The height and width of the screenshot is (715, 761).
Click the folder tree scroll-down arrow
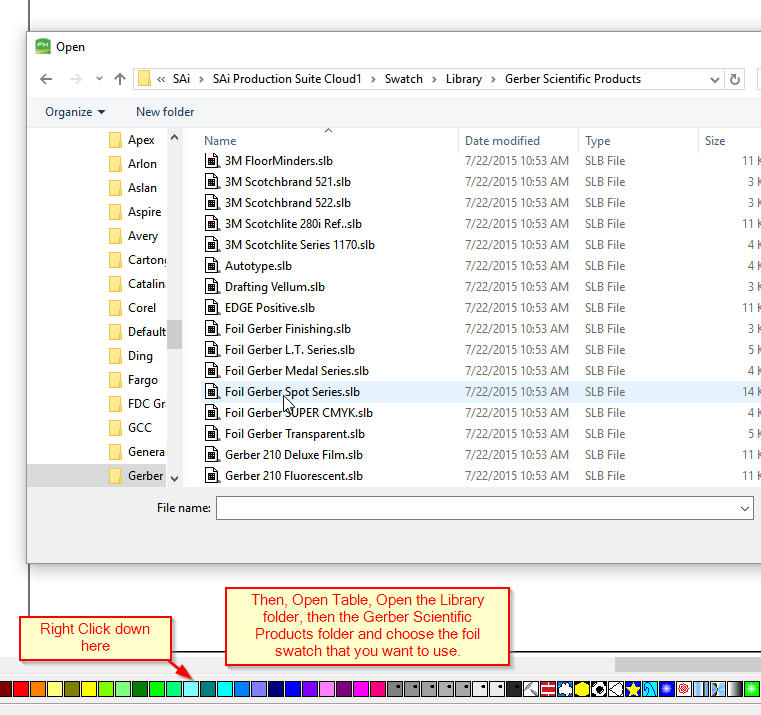(x=175, y=478)
